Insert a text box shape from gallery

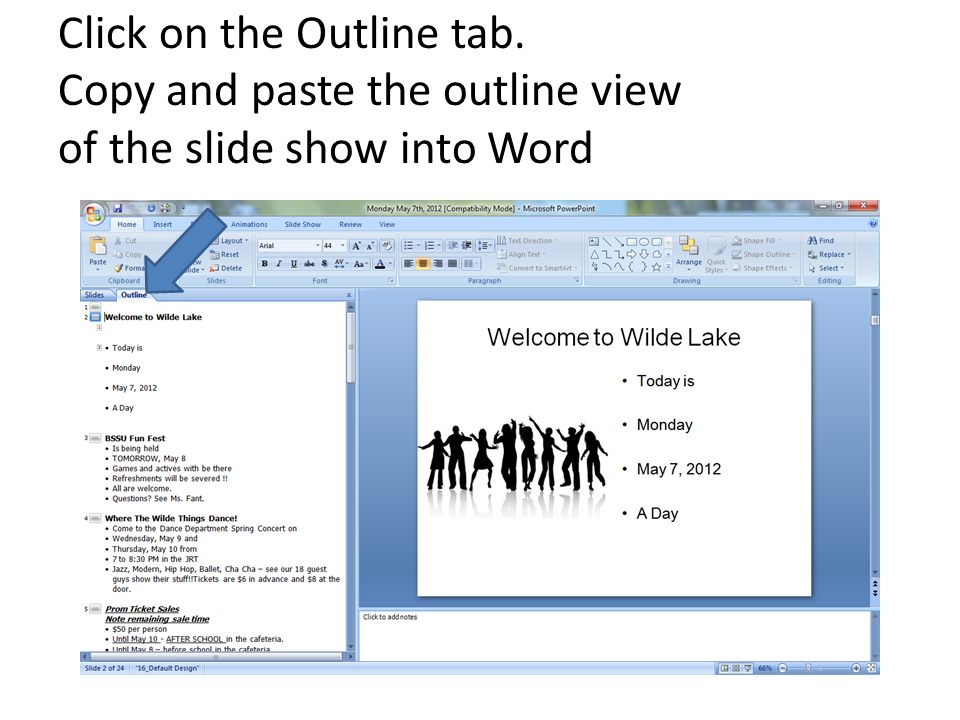(x=593, y=241)
